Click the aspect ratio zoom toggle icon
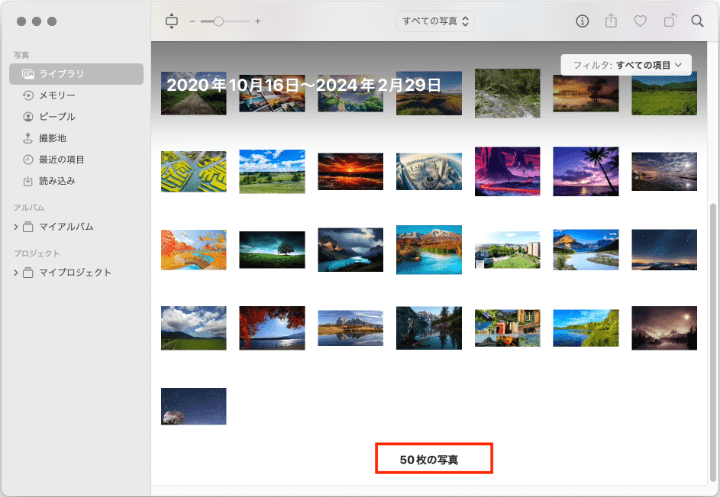 (x=171, y=21)
